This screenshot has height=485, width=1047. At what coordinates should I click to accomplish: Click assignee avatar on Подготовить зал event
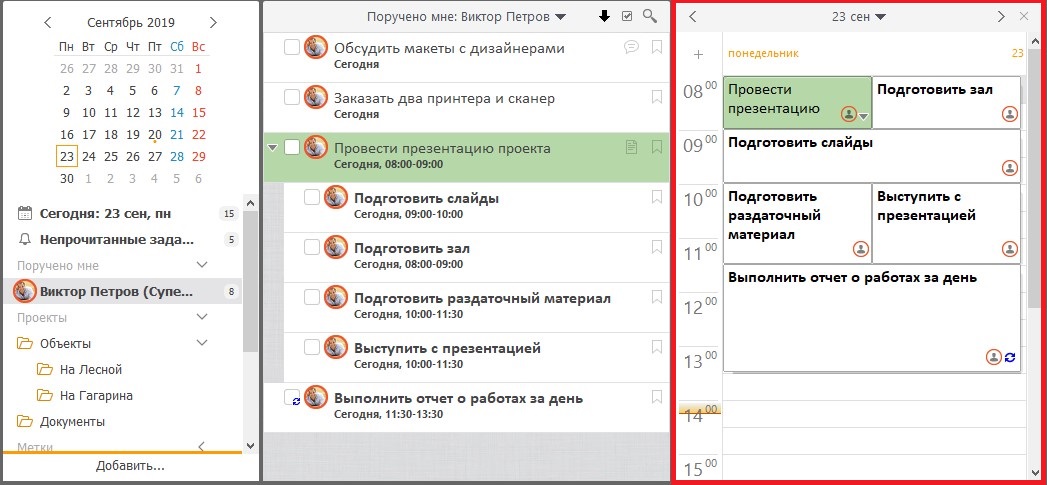1010,114
